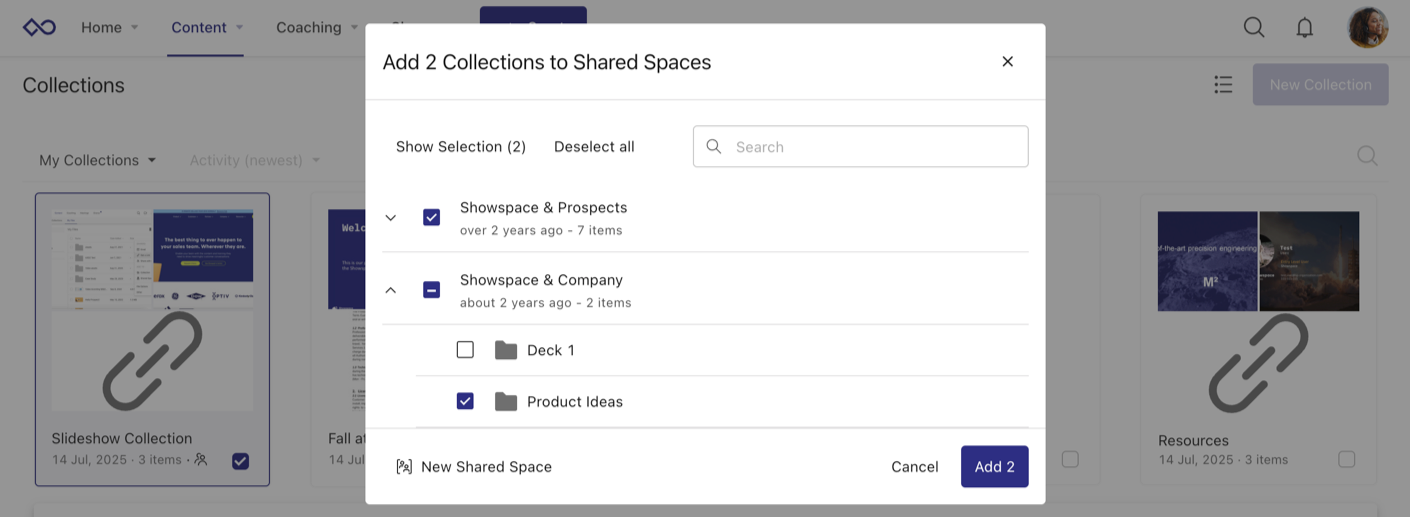Check the Resources card checkbox

pyautogui.click(x=1347, y=460)
